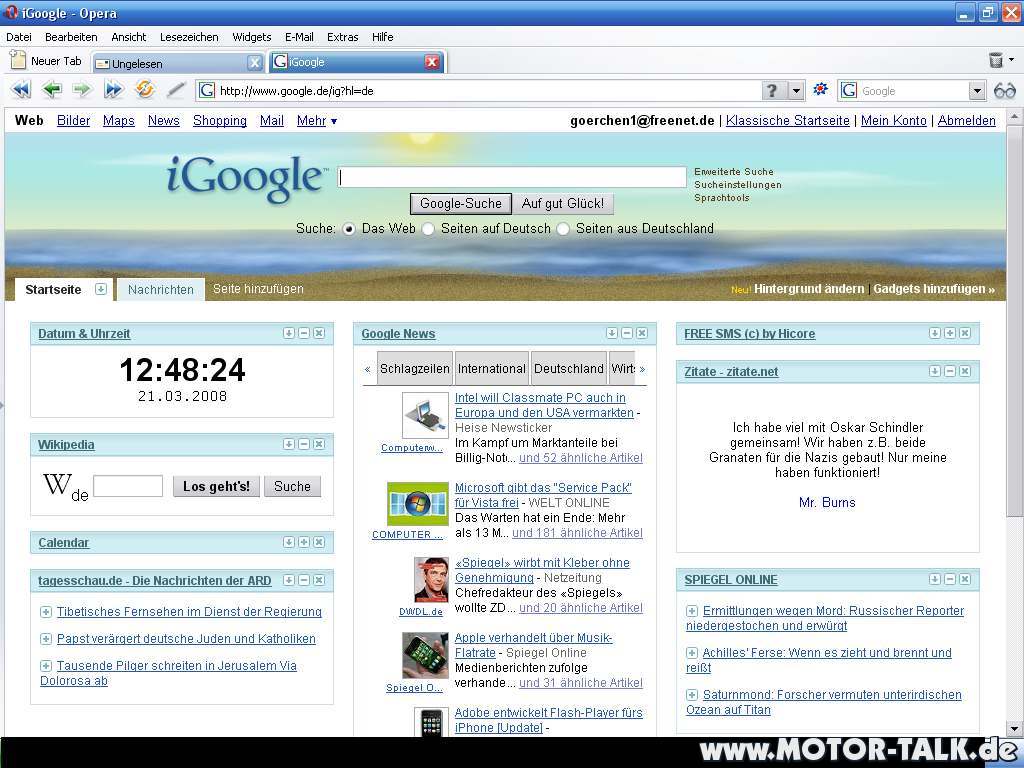Open the Intel Classmate PC article thumbnail

425,415
